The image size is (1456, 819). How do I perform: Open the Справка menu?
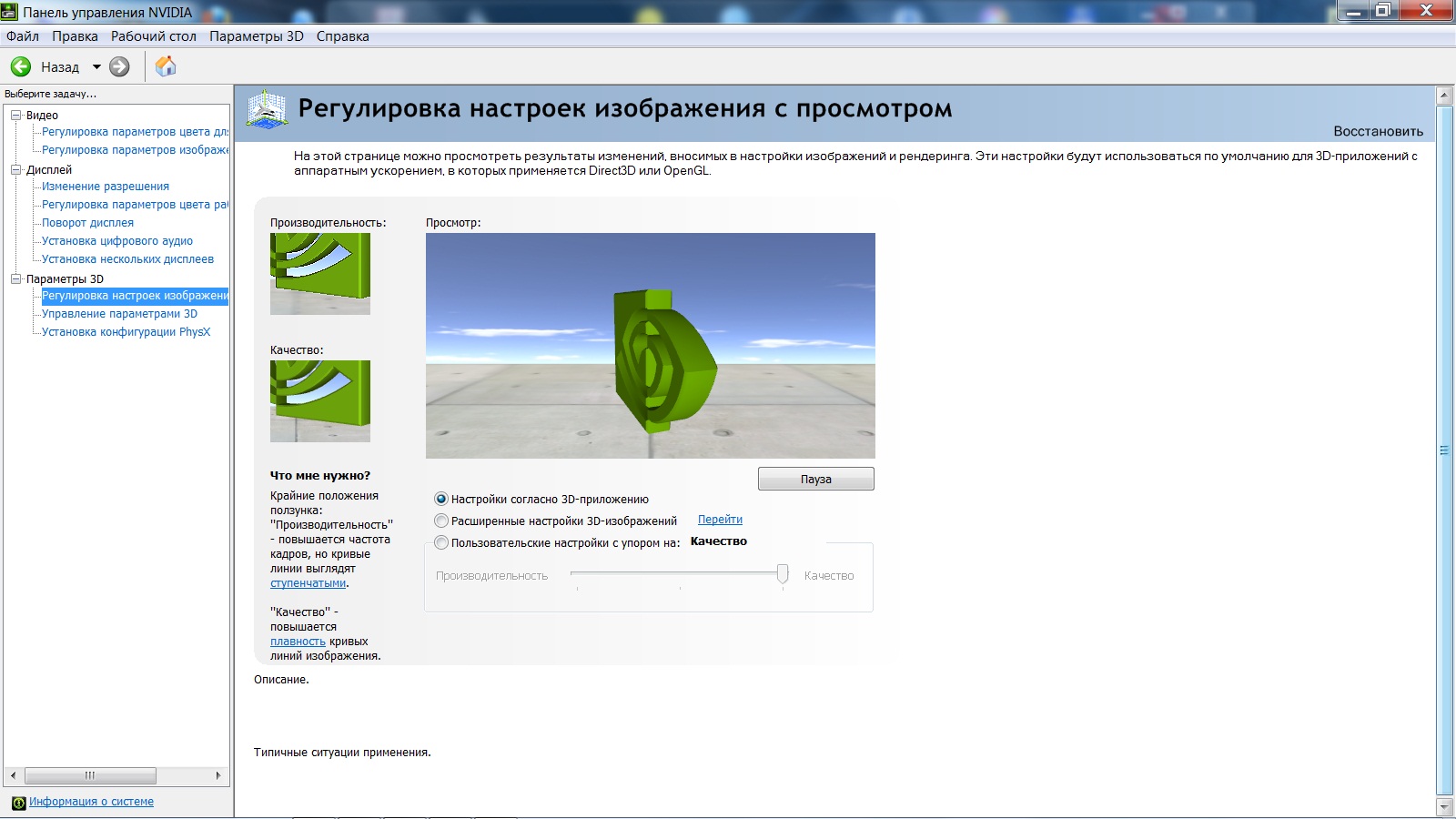pyautogui.click(x=343, y=36)
